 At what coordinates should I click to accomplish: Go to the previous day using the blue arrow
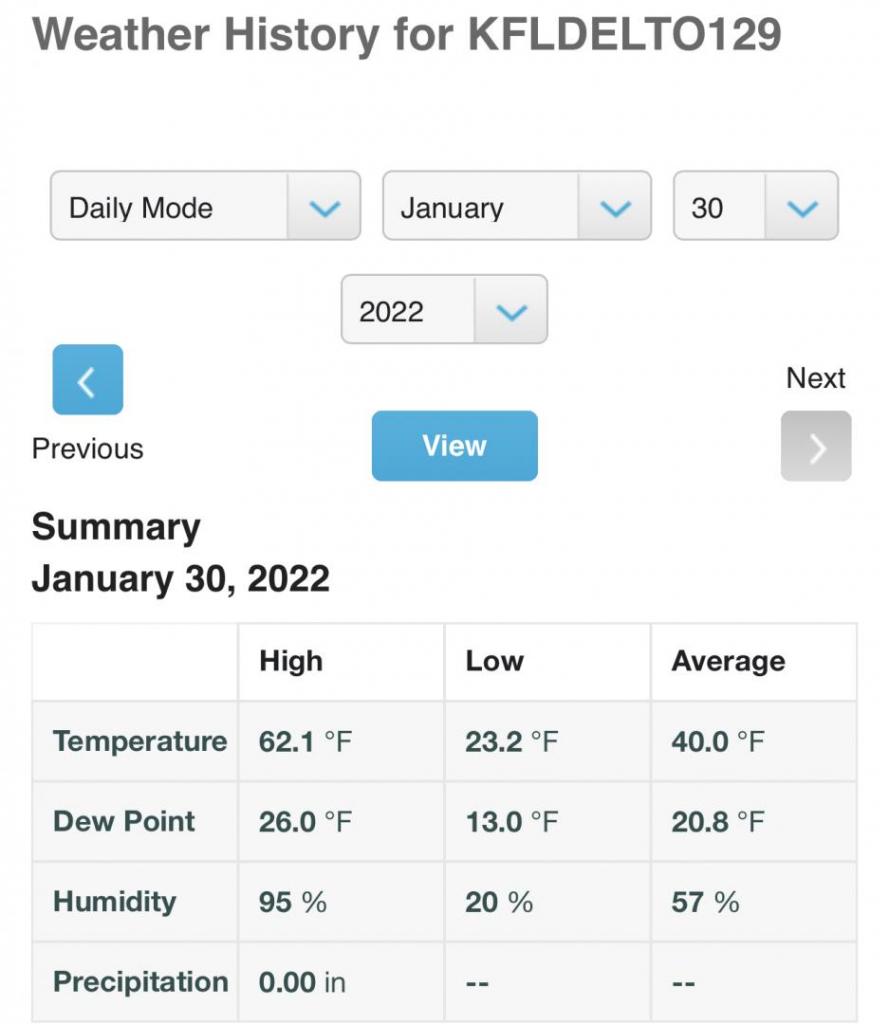click(x=87, y=380)
